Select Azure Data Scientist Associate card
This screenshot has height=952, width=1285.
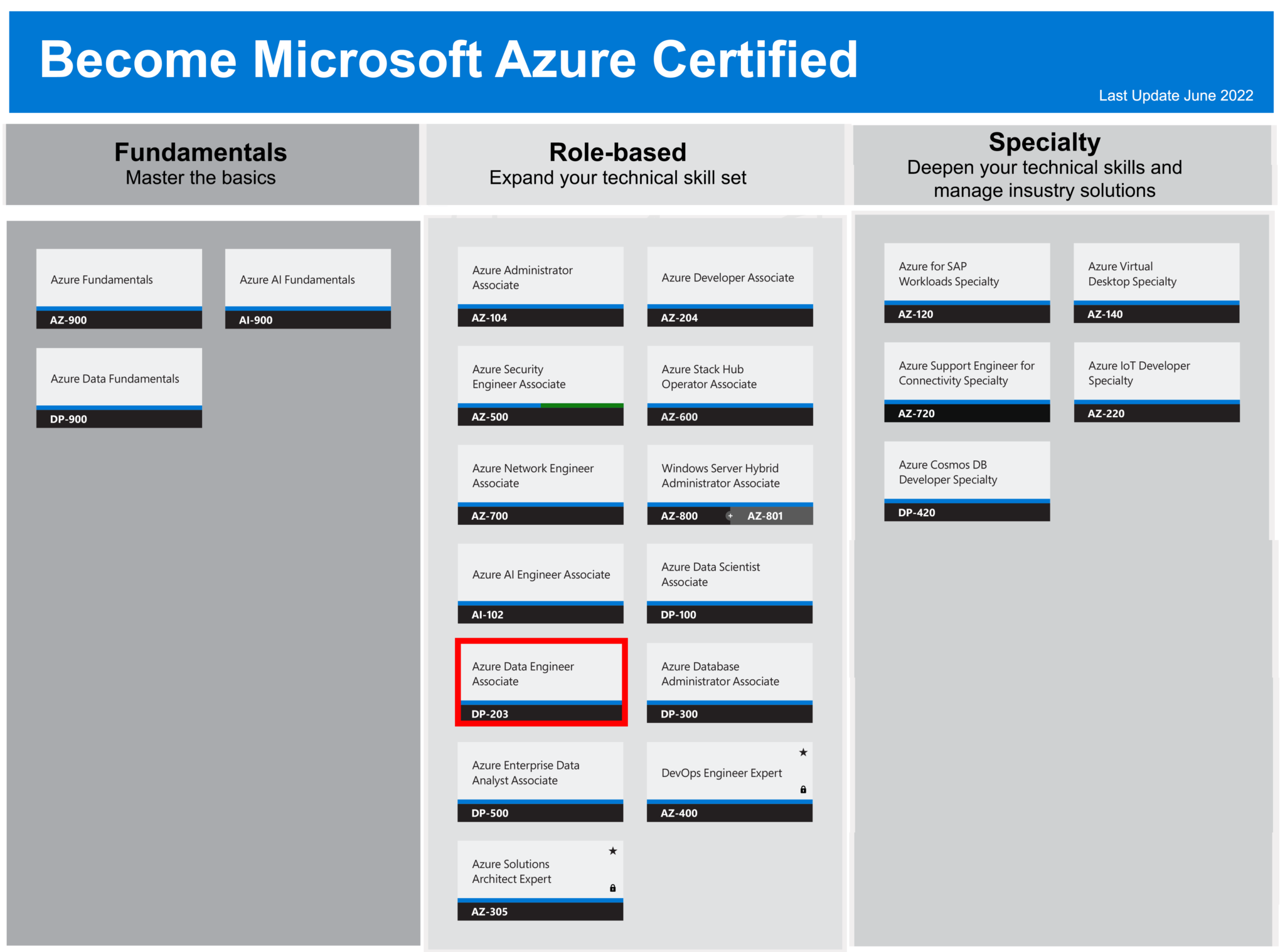point(730,583)
